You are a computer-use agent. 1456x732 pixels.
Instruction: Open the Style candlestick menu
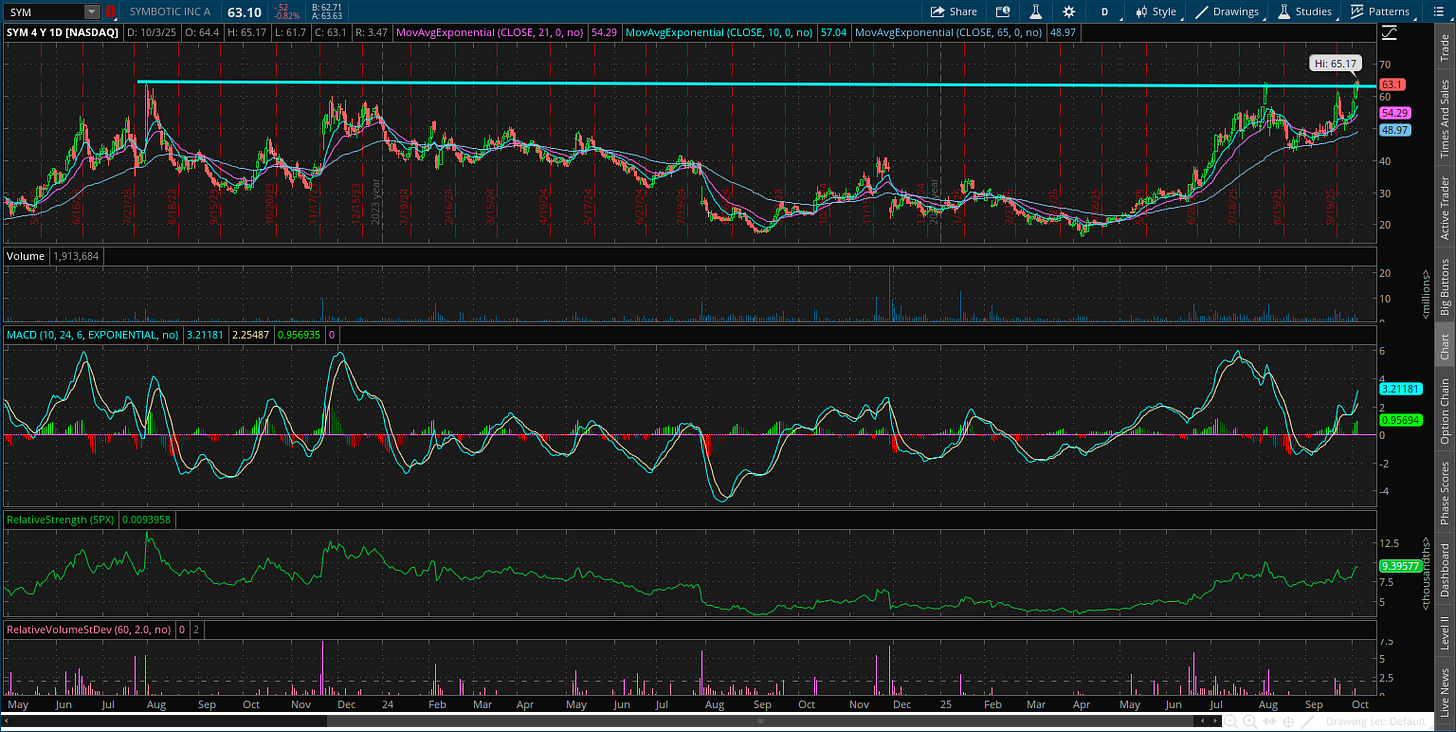pos(1155,12)
